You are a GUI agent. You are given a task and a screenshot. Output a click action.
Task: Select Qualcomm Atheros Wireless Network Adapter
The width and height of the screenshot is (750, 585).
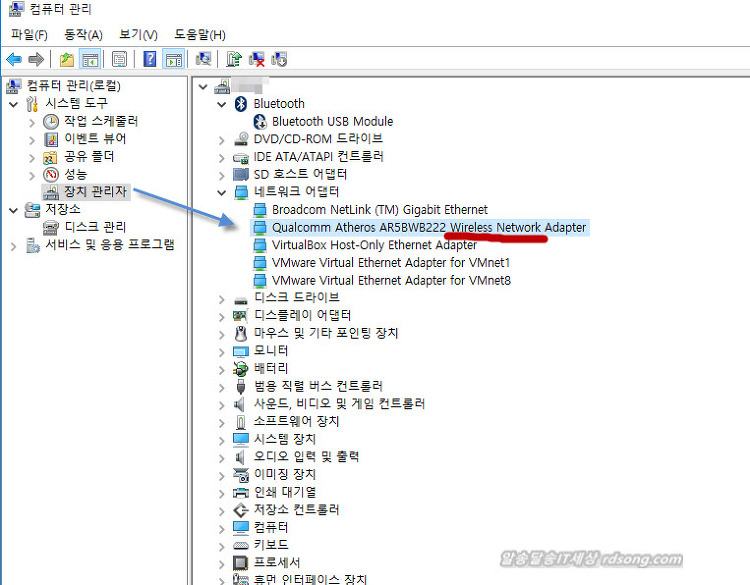click(x=428, y=227)
